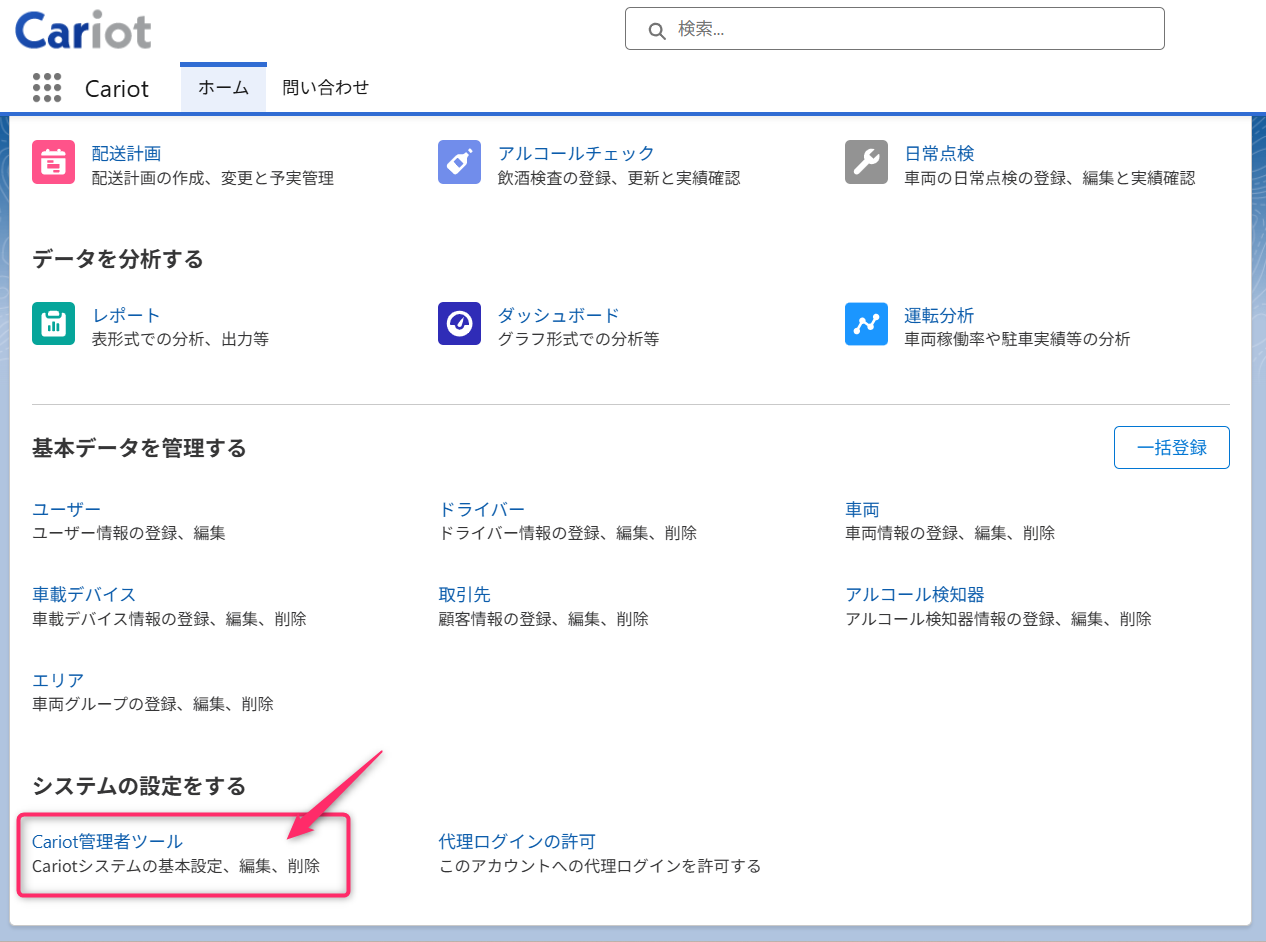
Task: Open the 車両 link
Action: (x=863, y=510)
